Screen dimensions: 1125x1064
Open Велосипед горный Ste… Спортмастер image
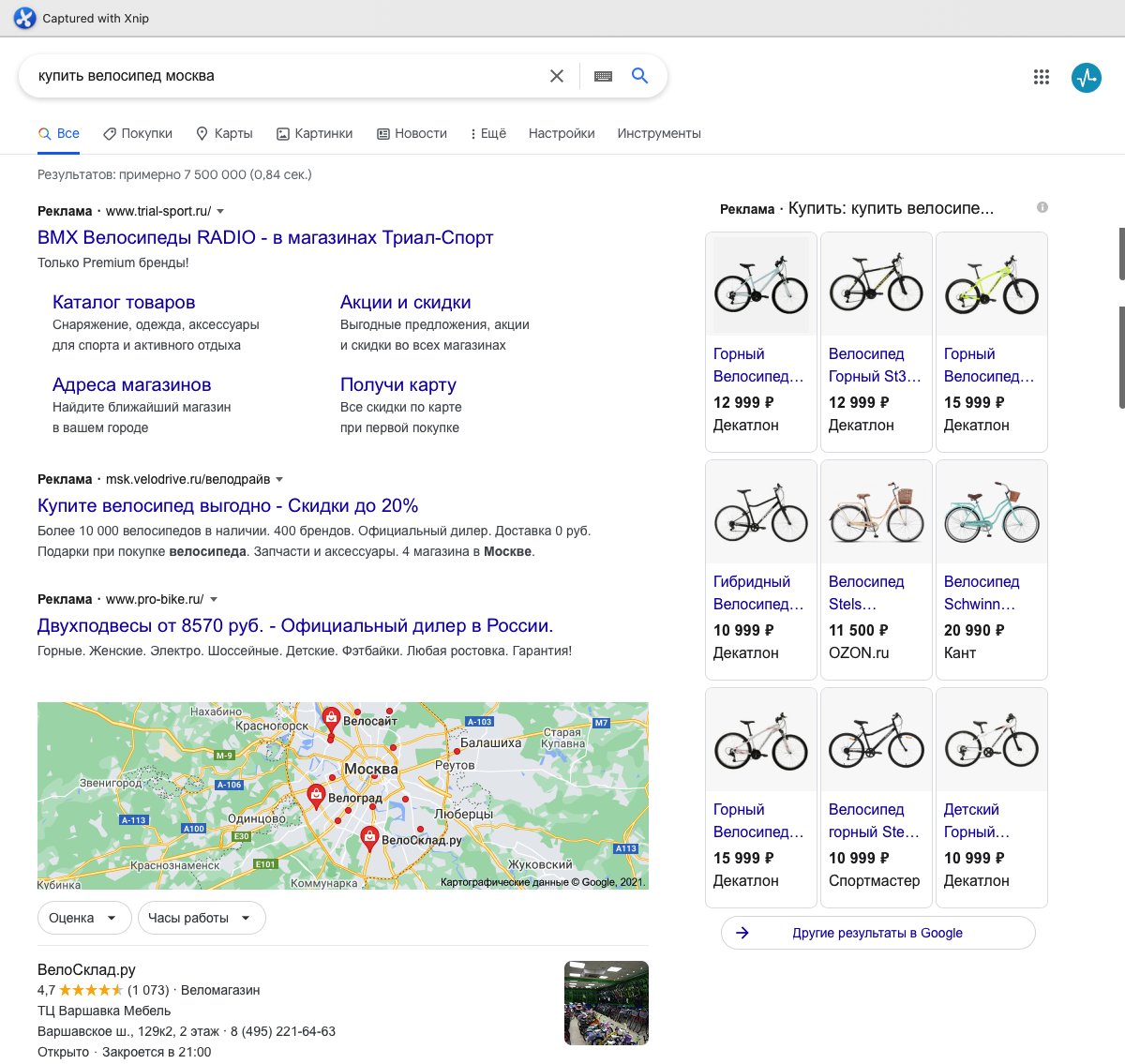[x=877, y=741]
